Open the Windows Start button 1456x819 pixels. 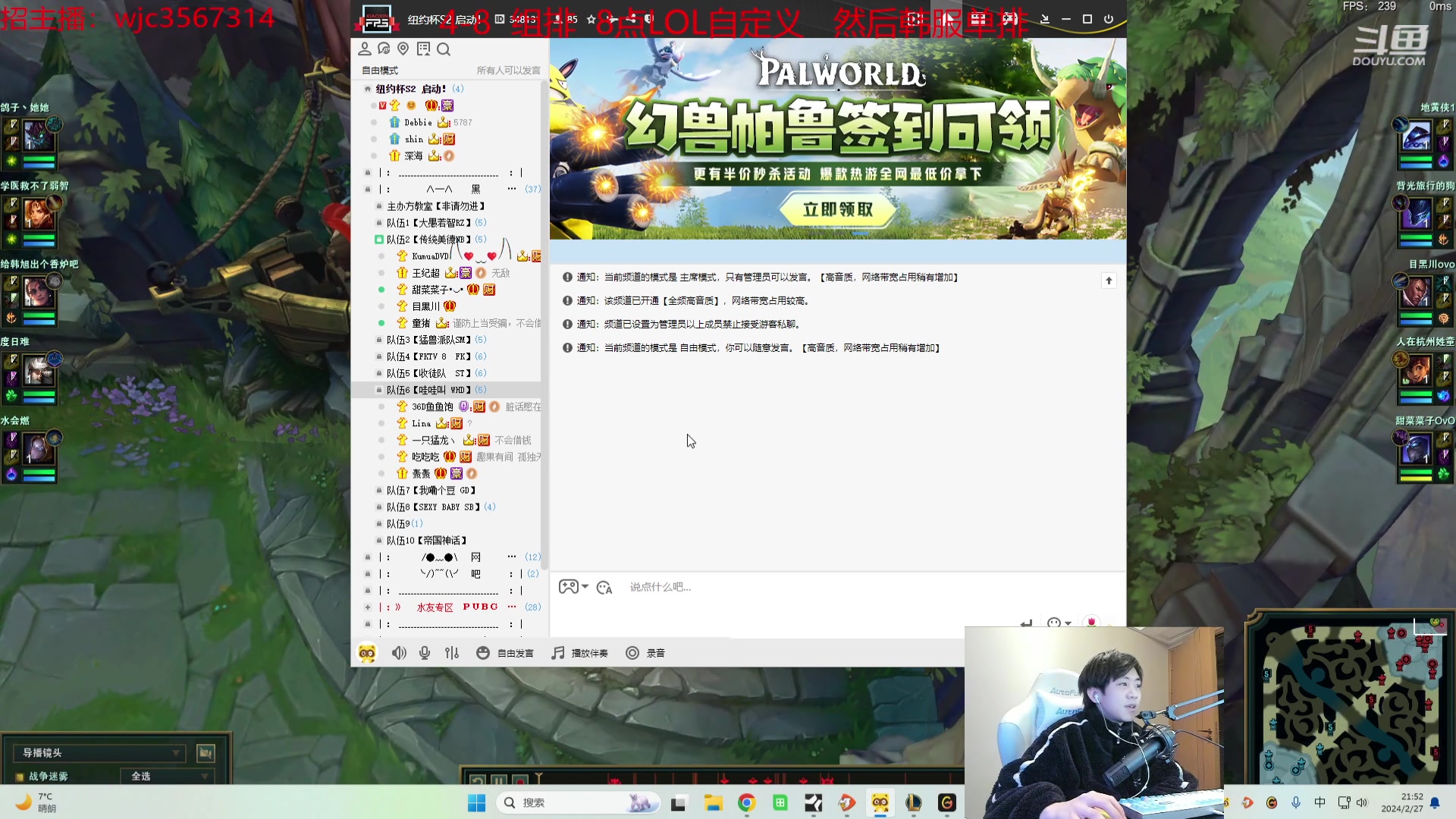click(476, 803)
